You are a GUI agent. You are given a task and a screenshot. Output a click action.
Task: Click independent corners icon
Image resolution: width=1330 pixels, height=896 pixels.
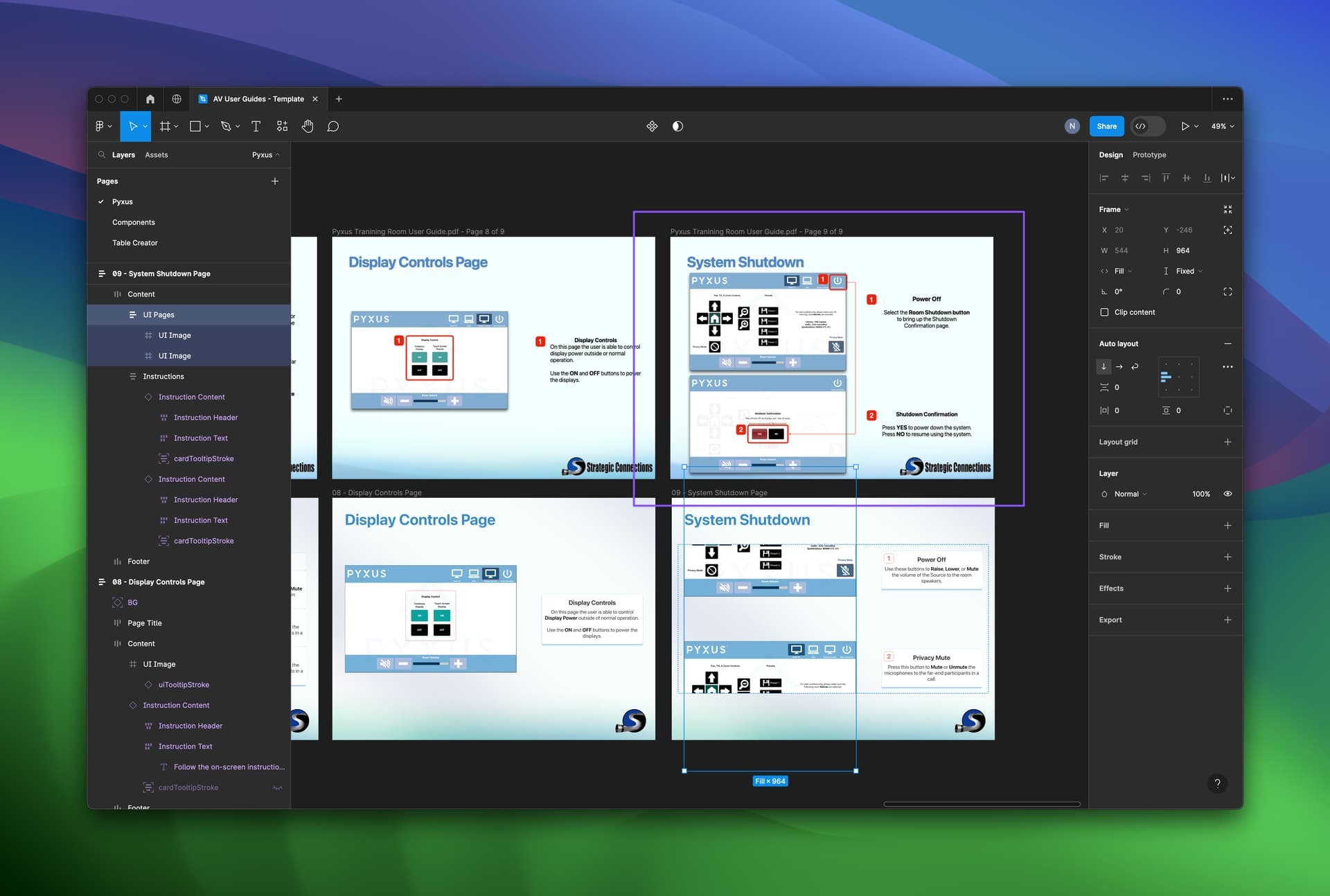click(x=1227, y=292)
